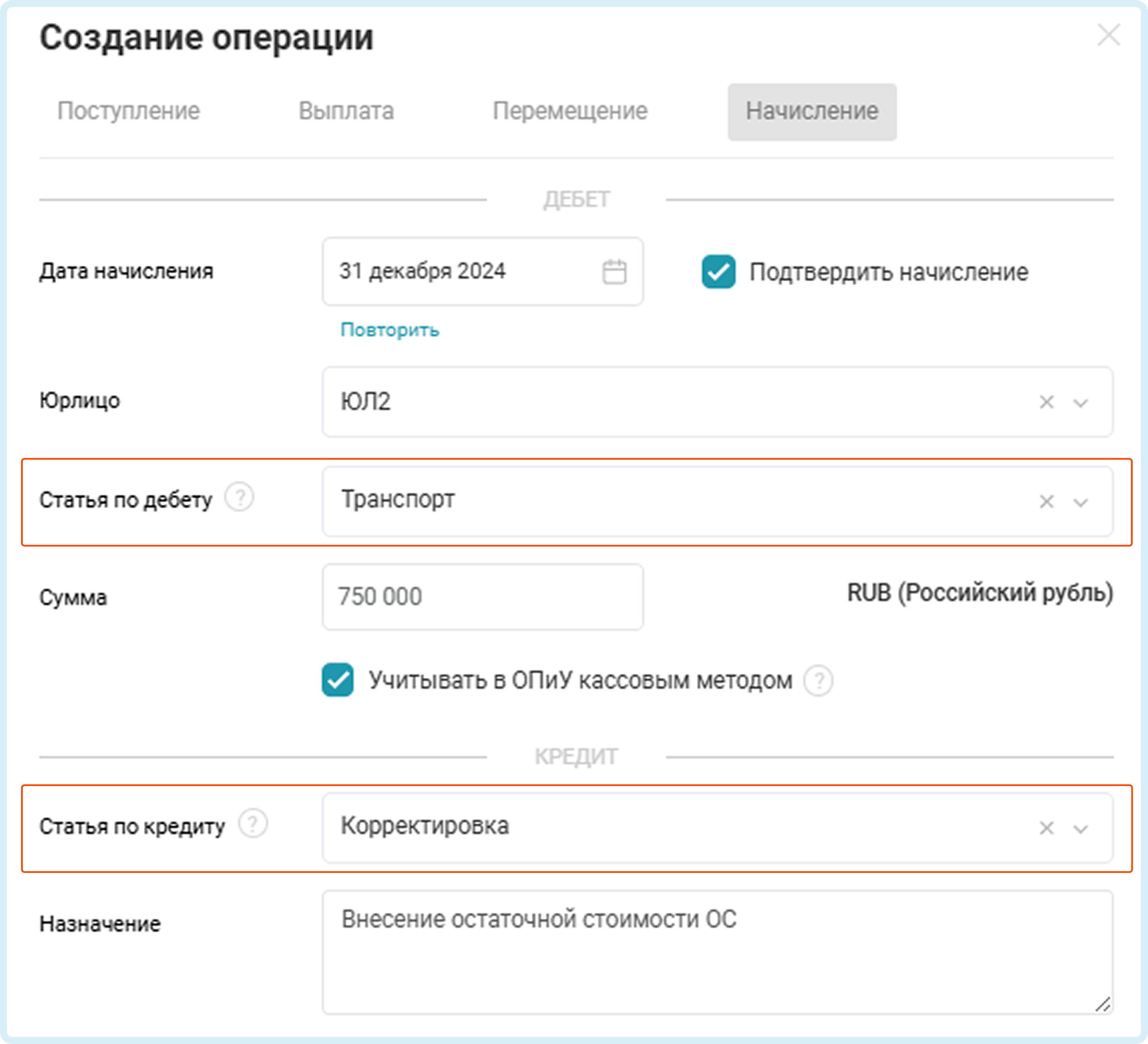
Task: Clear the ЮЛ2 selection with X icon
Action: pos(1046,402)
